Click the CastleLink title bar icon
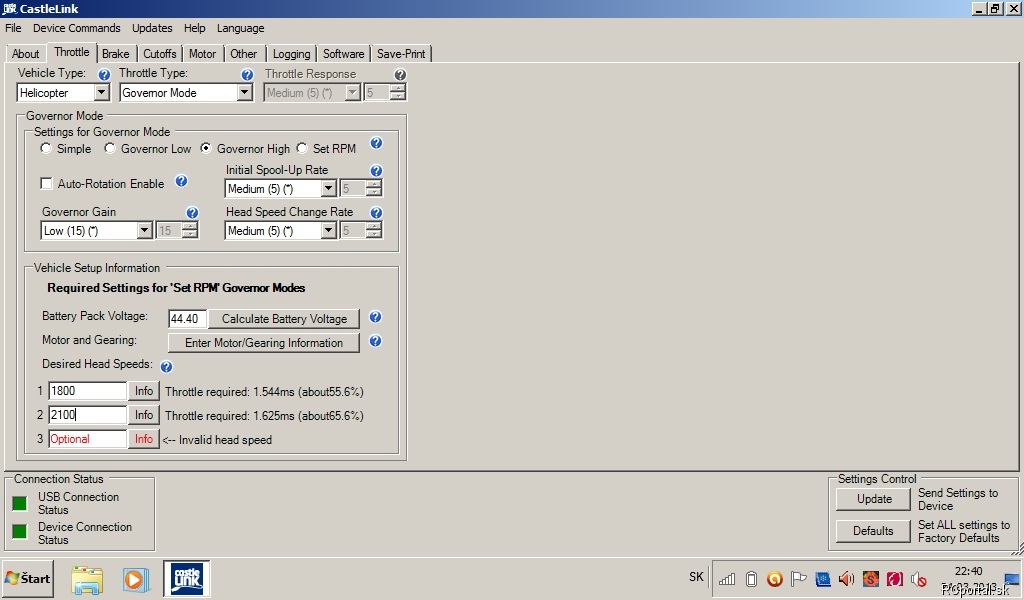1024x600 pixels. coord(9,8)
